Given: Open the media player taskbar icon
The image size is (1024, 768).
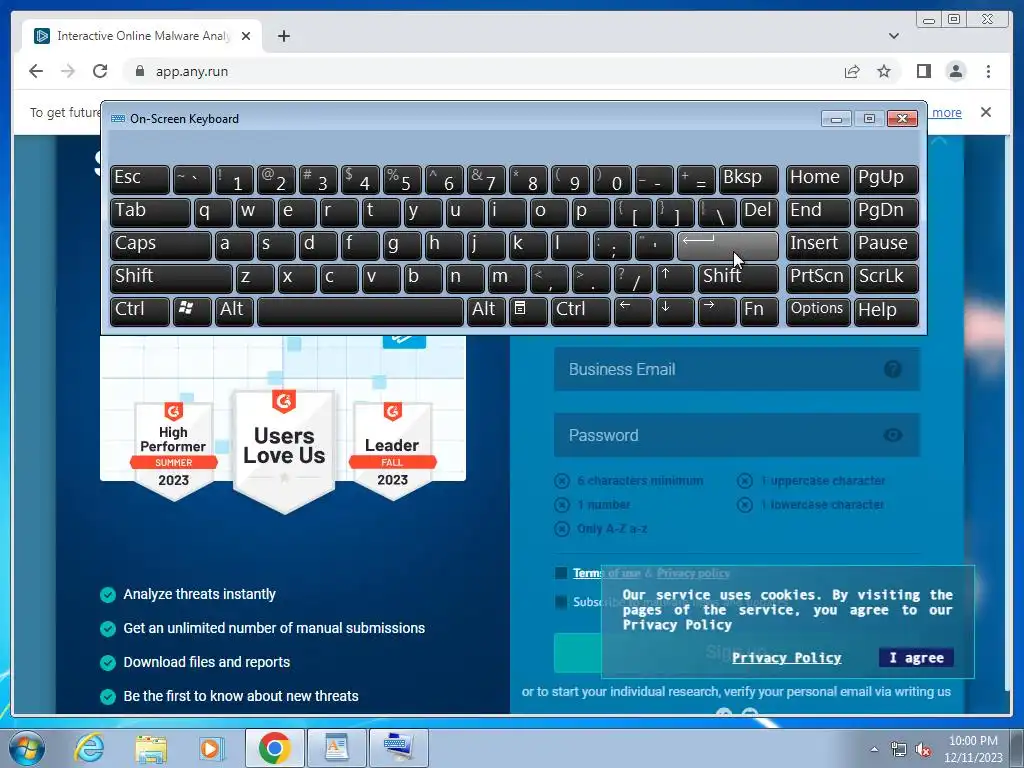Looking at the screenshot, I should tap(212, 748).
